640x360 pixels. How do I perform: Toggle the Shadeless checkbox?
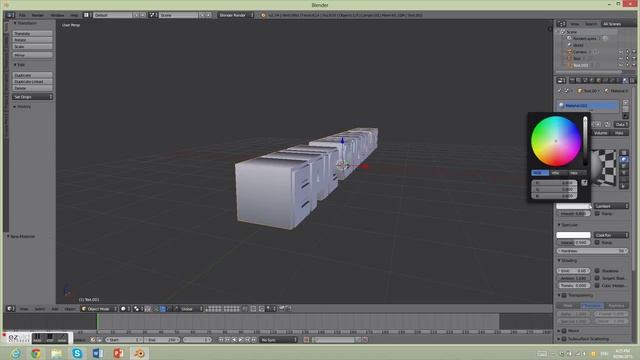point(597,271)
